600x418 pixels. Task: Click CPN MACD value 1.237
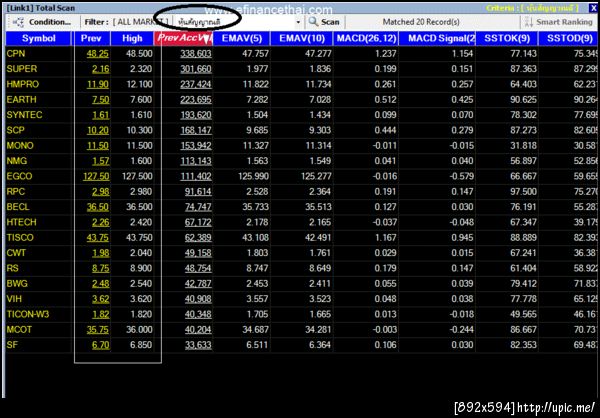[x=385, y=54]
